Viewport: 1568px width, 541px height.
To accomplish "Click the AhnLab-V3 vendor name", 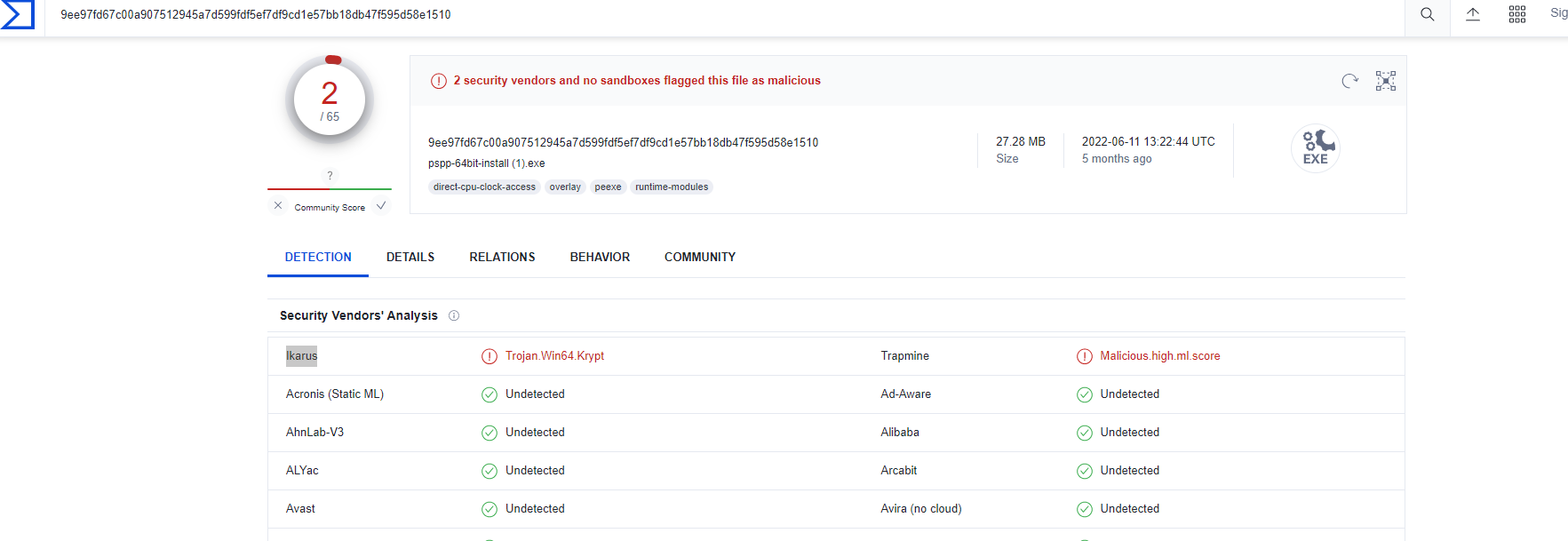I will (314, 433).
